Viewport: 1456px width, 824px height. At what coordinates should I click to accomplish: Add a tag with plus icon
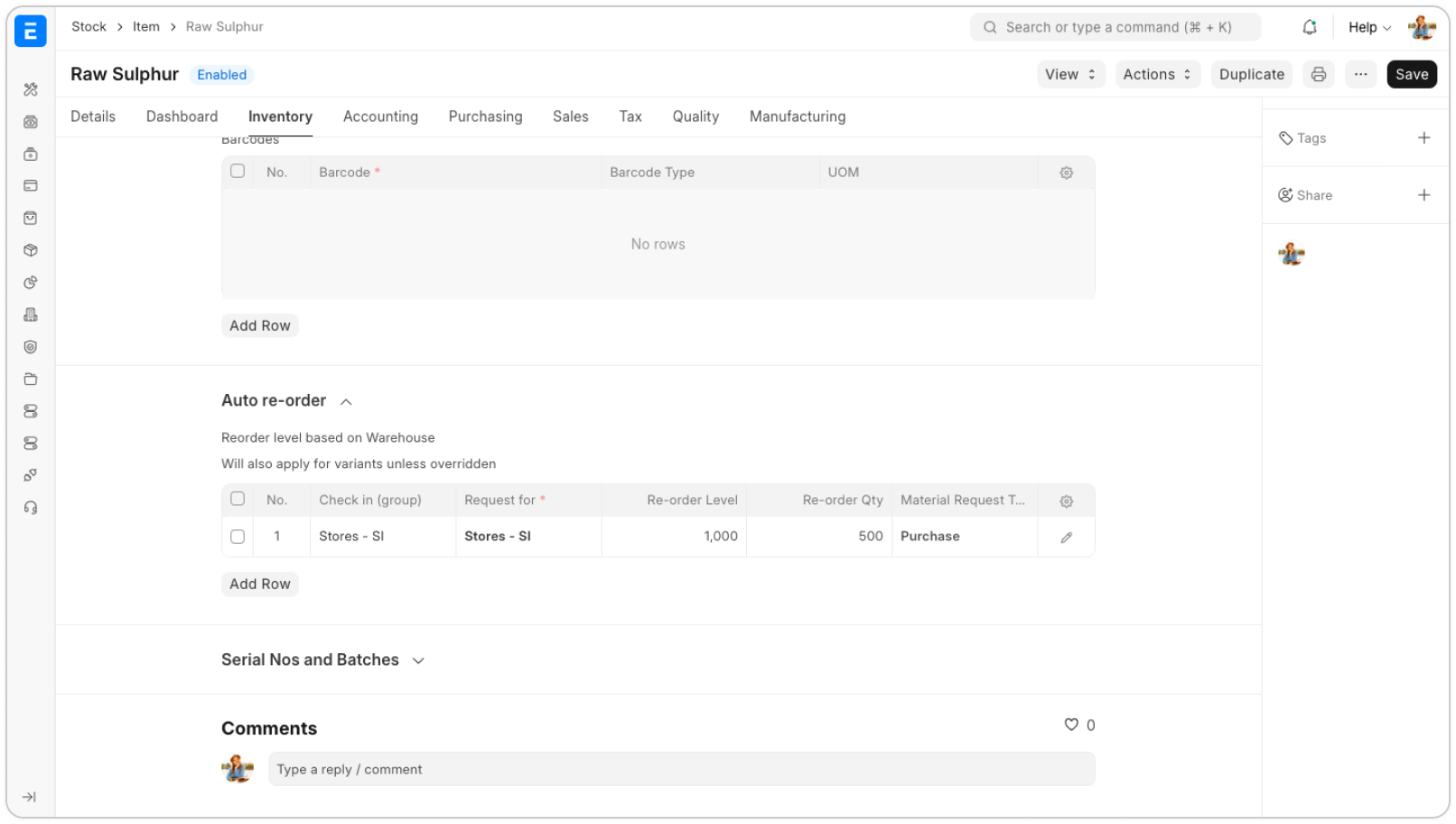1424,138
